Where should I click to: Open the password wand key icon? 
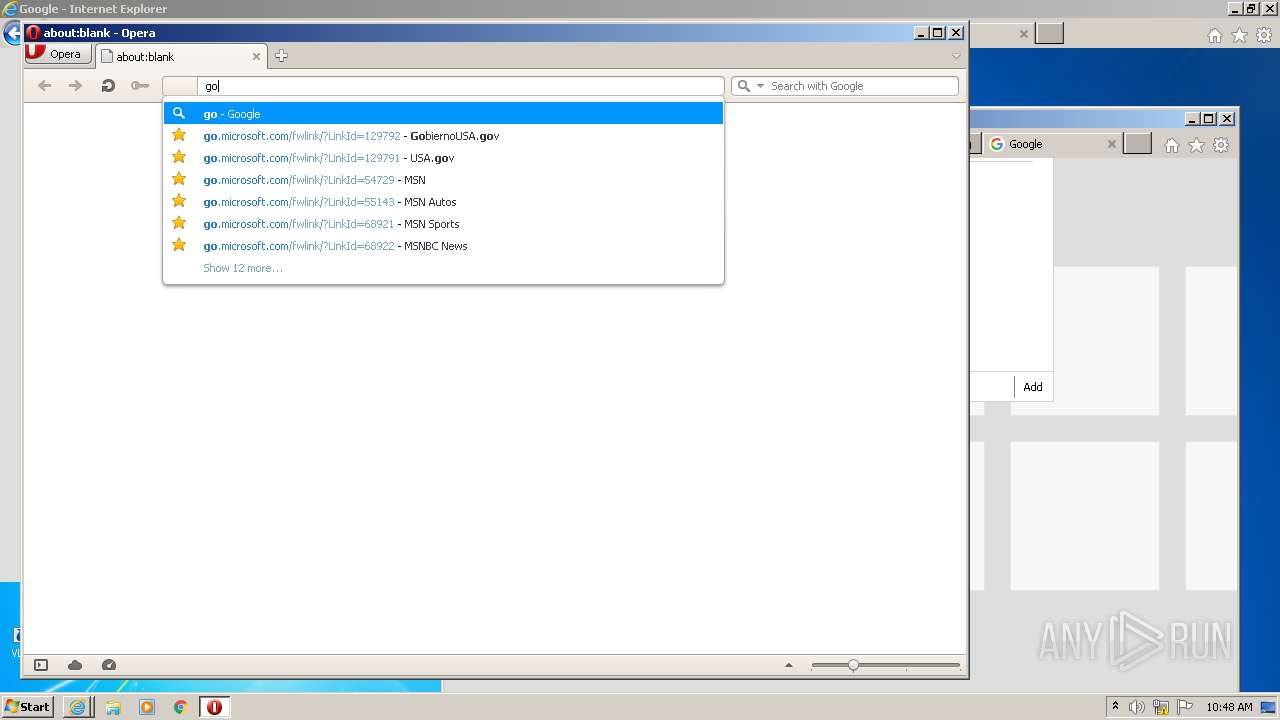coord(140,86)
